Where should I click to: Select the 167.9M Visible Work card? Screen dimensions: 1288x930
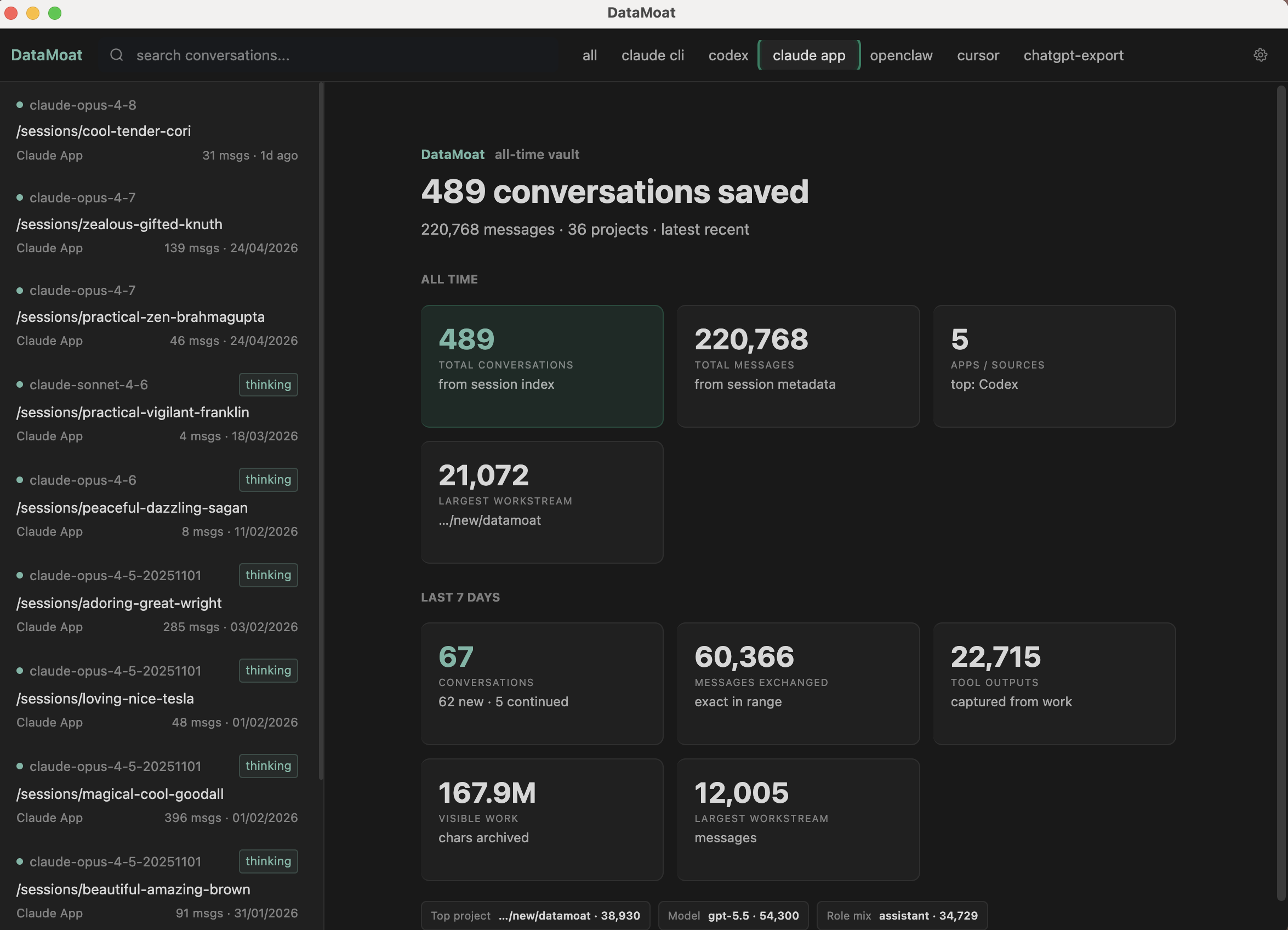pyautogui.click(x=542, y=819)
